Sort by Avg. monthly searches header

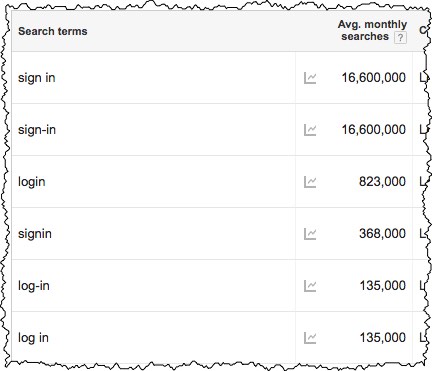click(372, 30)
